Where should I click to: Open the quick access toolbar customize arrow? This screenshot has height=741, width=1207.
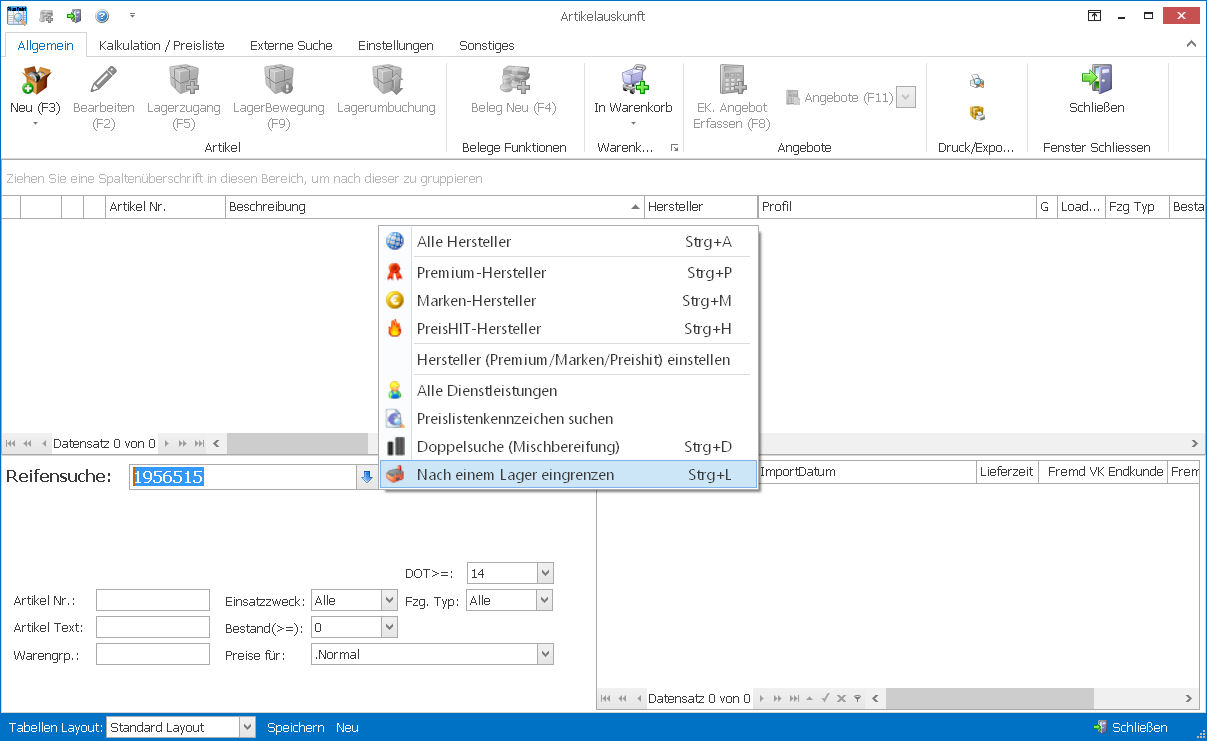point(132,16)
